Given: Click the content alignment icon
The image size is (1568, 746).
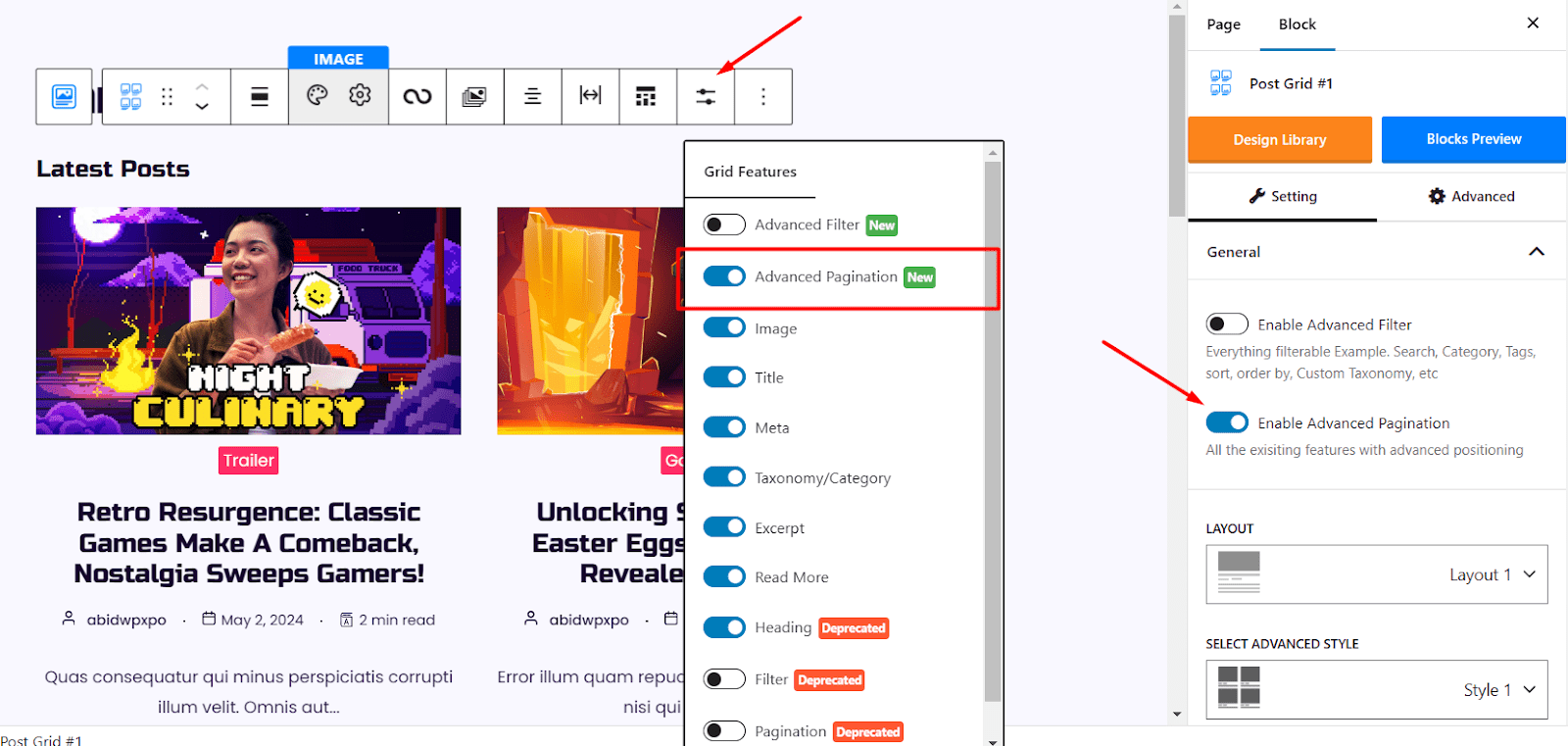Looking at the screenshot, I should coord(532,96).
